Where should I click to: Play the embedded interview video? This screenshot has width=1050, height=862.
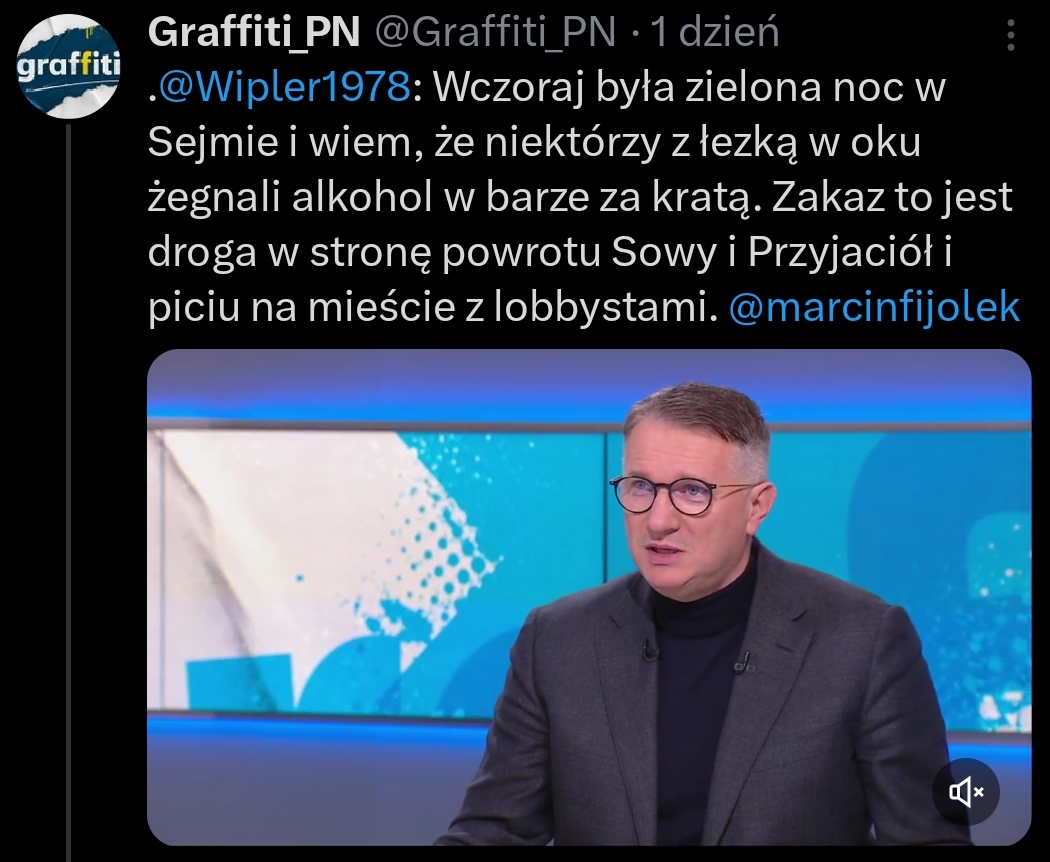(x=589, y=597)
